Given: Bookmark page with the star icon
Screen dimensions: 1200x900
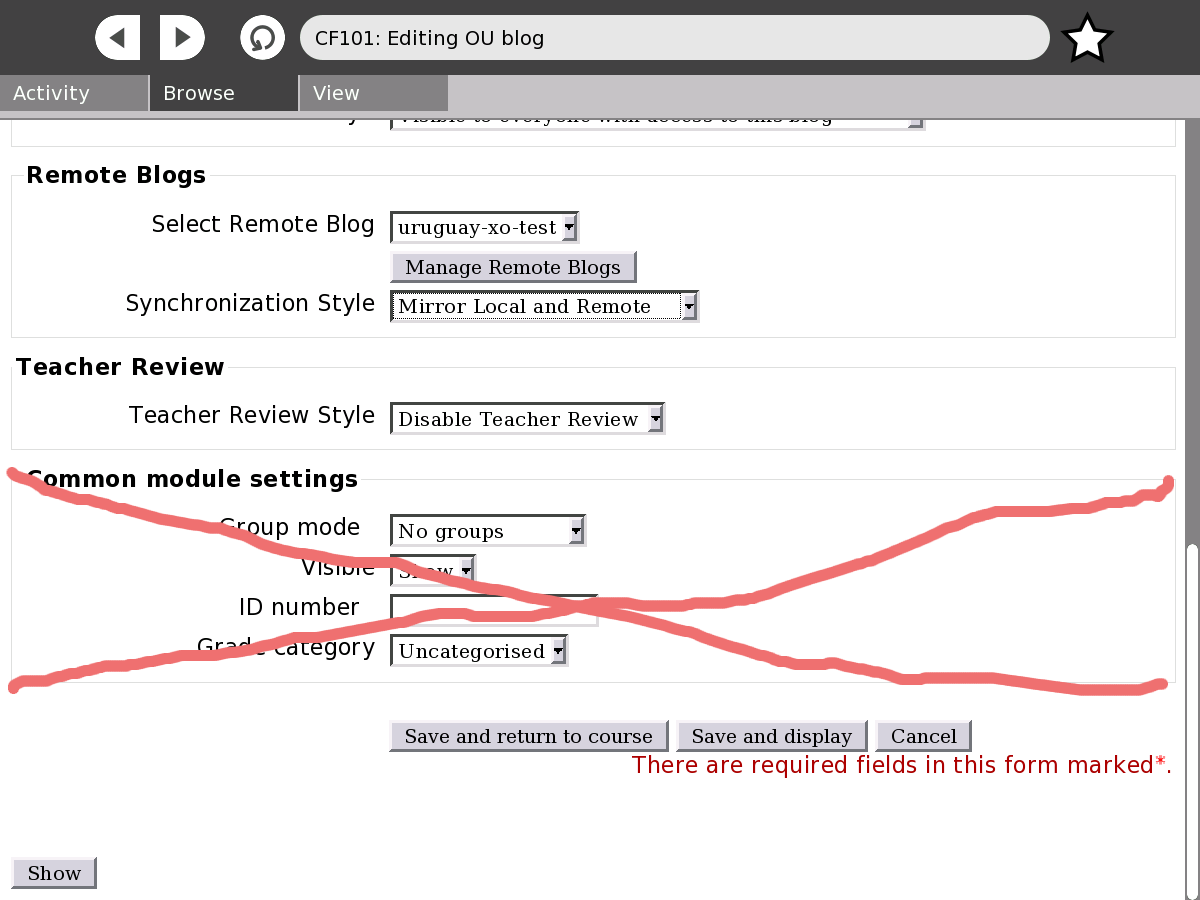Looking at the screenshot, I should pyautogui.click(x=1087, y=39).
